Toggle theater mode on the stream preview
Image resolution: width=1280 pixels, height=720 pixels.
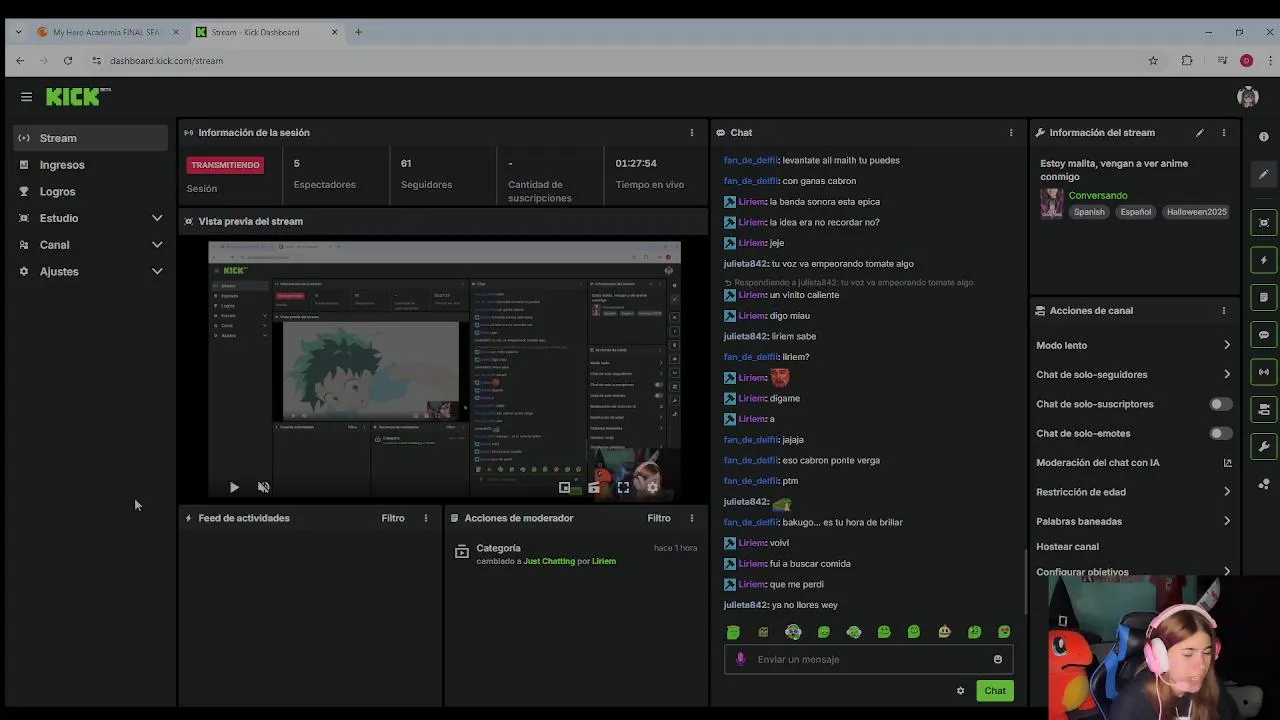(594, 487)
